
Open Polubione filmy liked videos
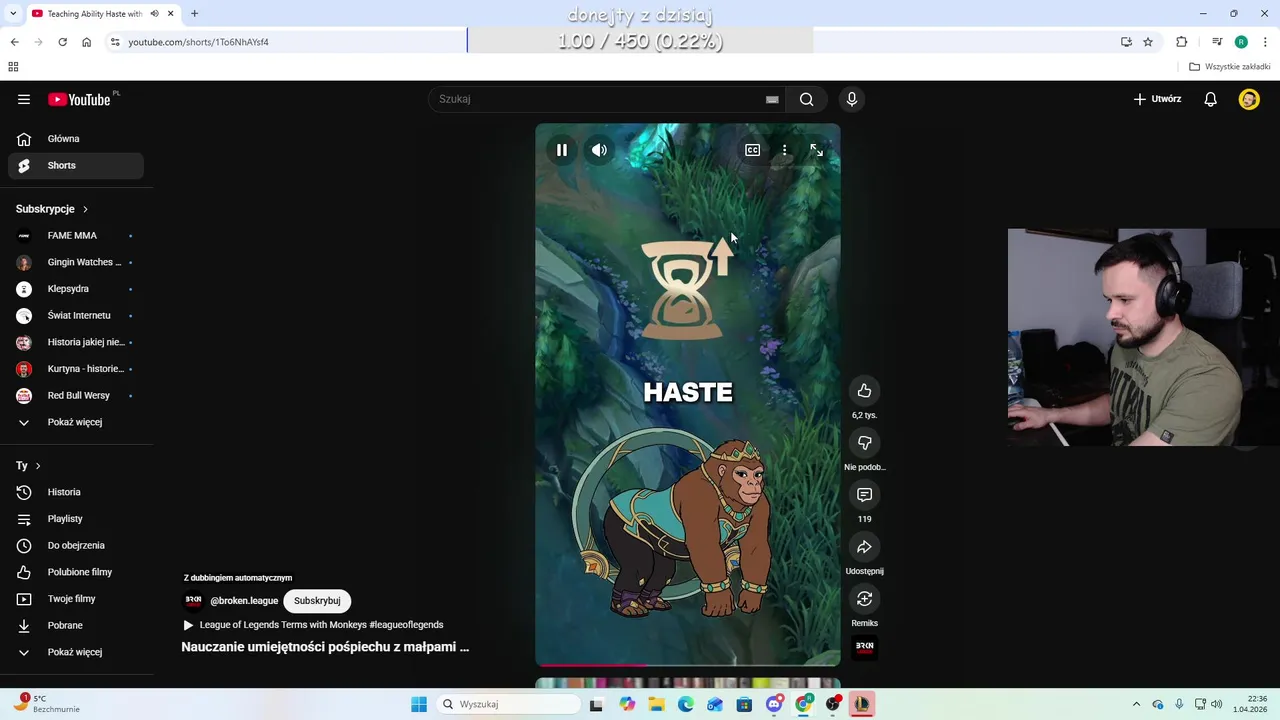click(x=76, y=572)
